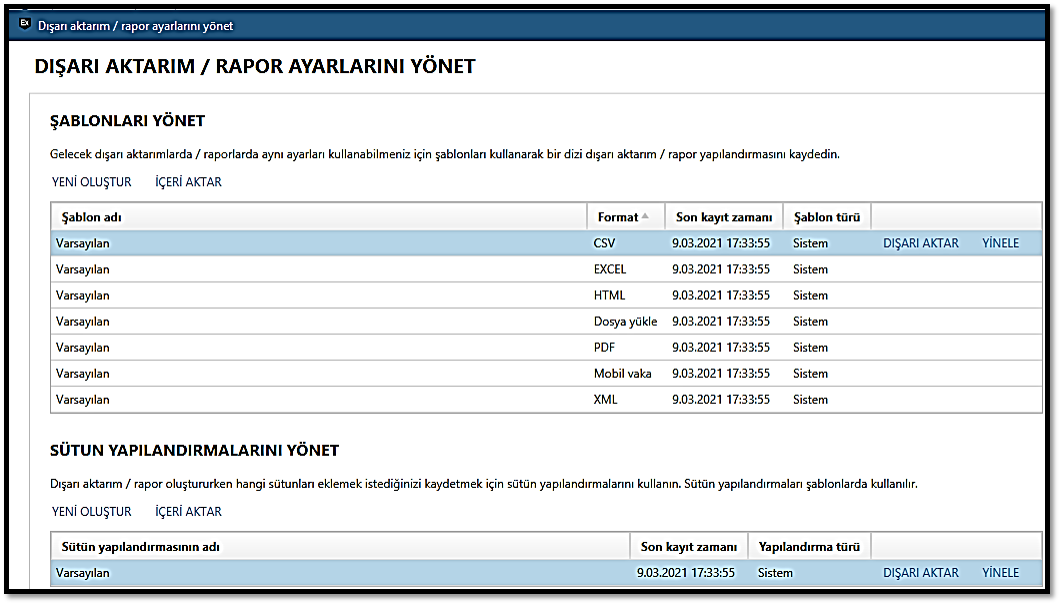Click the Son kayıt zamanı header in templates table

click(x=723, y=217)
